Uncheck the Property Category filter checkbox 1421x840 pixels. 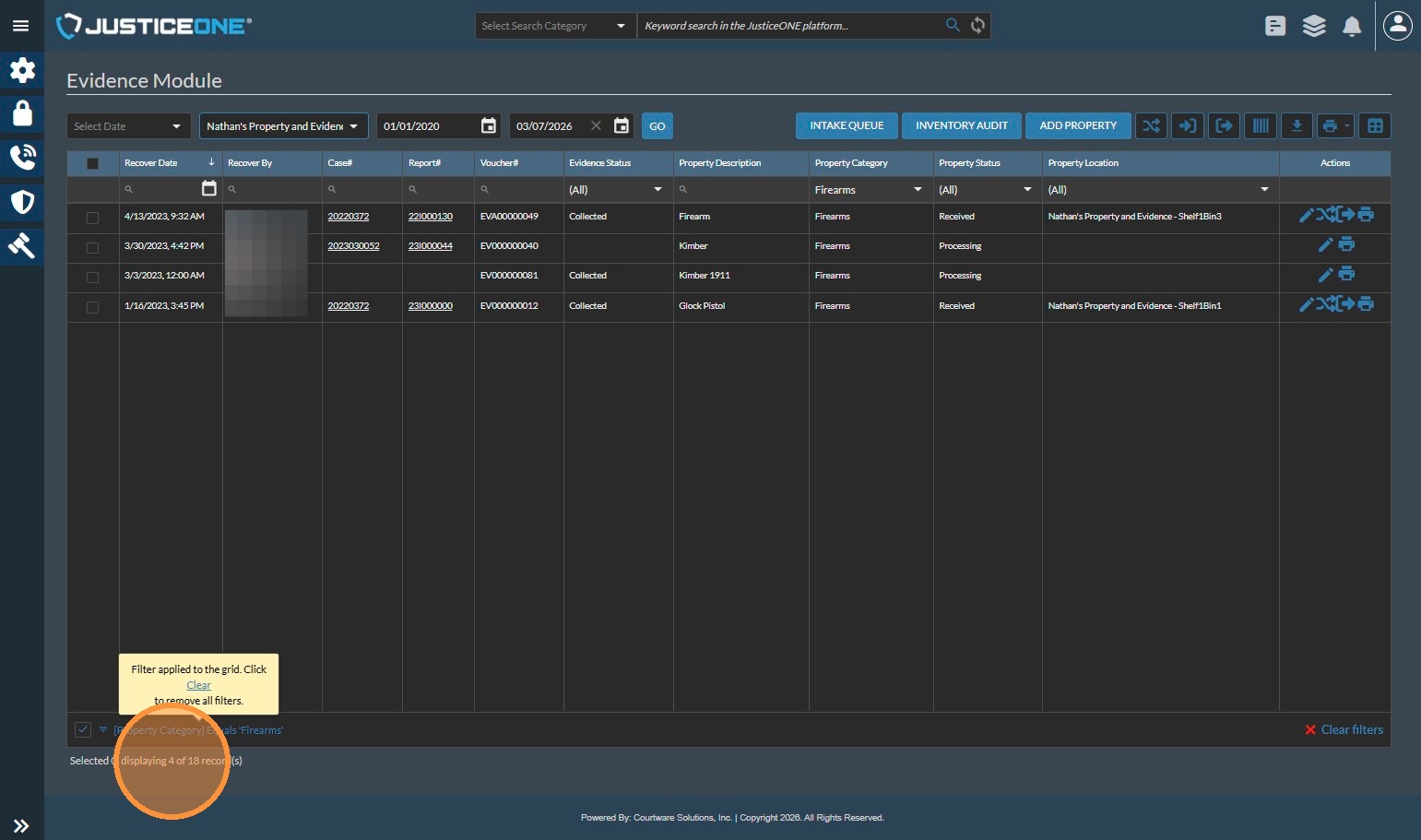click(x=83, y=729)
